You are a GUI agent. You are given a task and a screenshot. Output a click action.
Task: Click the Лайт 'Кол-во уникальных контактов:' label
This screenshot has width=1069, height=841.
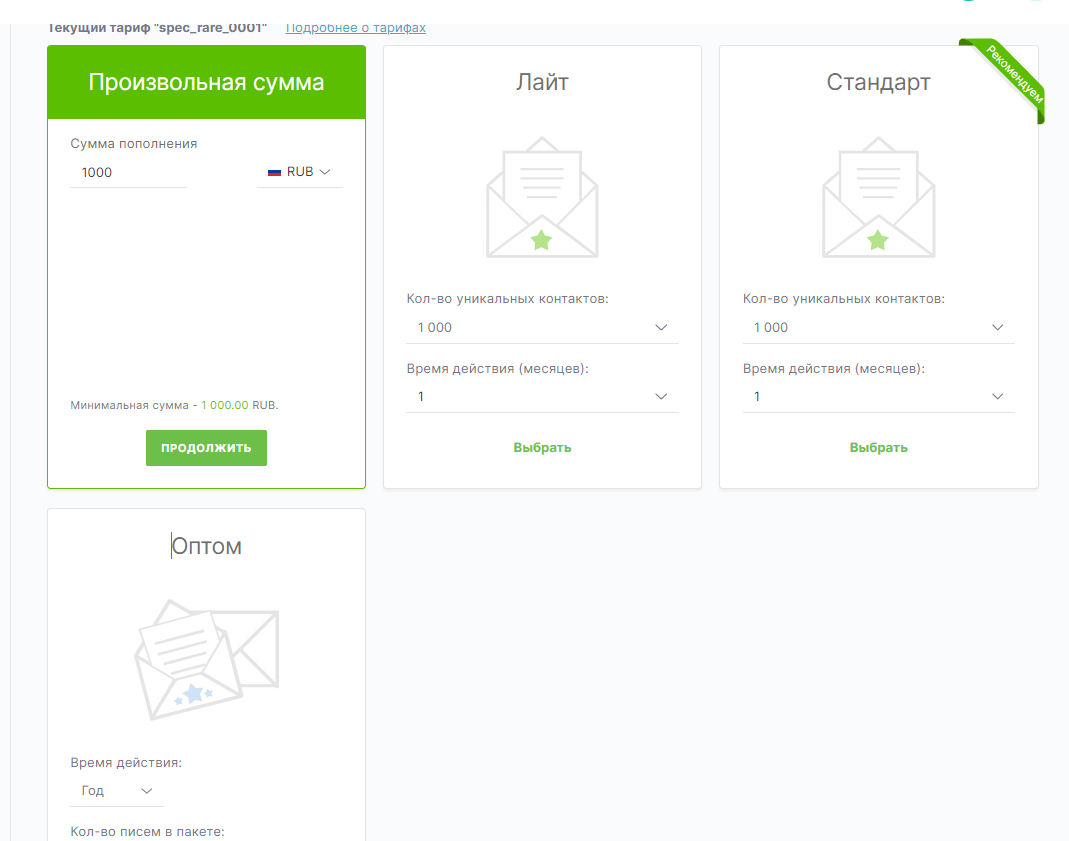(x=507, y=299)
